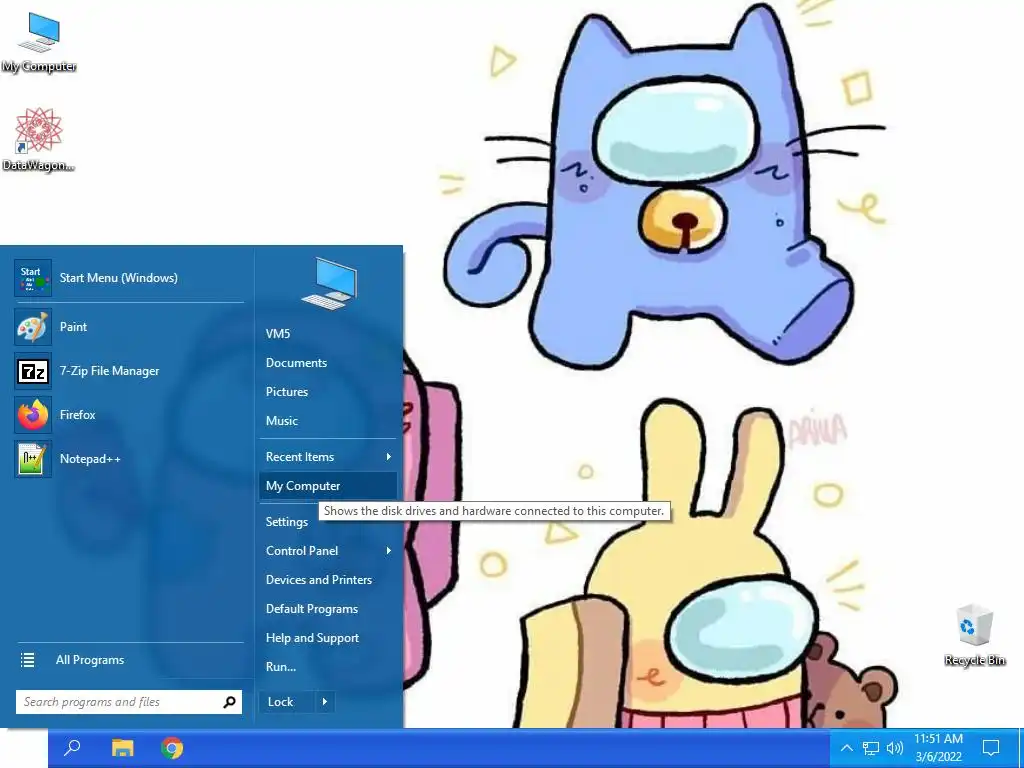Click the Control Panel label
The height and width of the screenshot is (768, 1024).
pyautogui.click(x=302, y=551)
